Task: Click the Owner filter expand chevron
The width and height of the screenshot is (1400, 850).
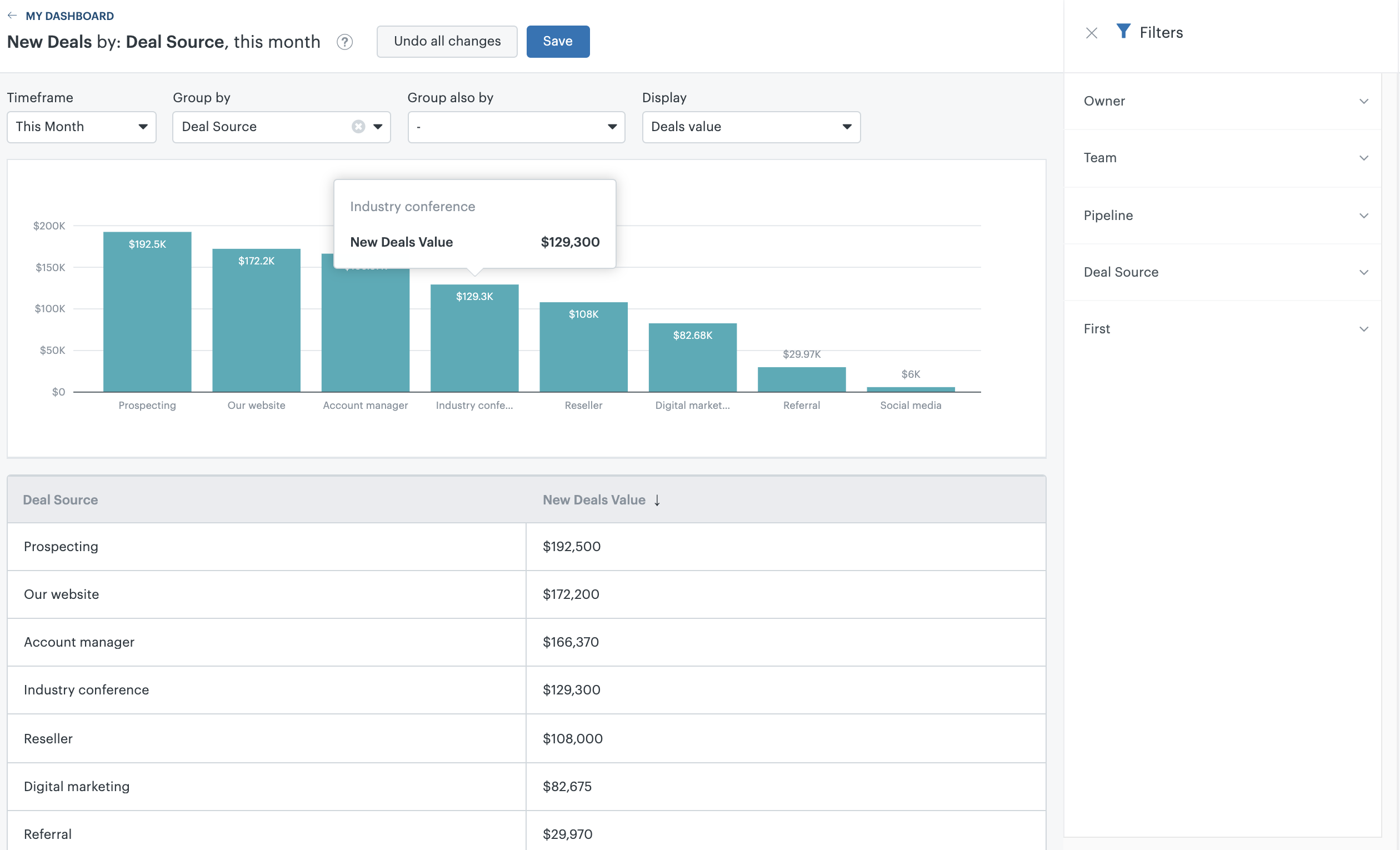Action: click(1364, 100)
